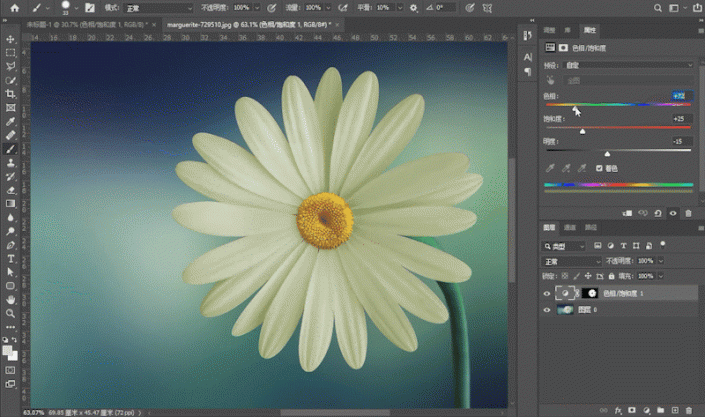Open the layer blend mode dropdown 正常
Screen dimensions: 705x417
click(x=572, y=261)
